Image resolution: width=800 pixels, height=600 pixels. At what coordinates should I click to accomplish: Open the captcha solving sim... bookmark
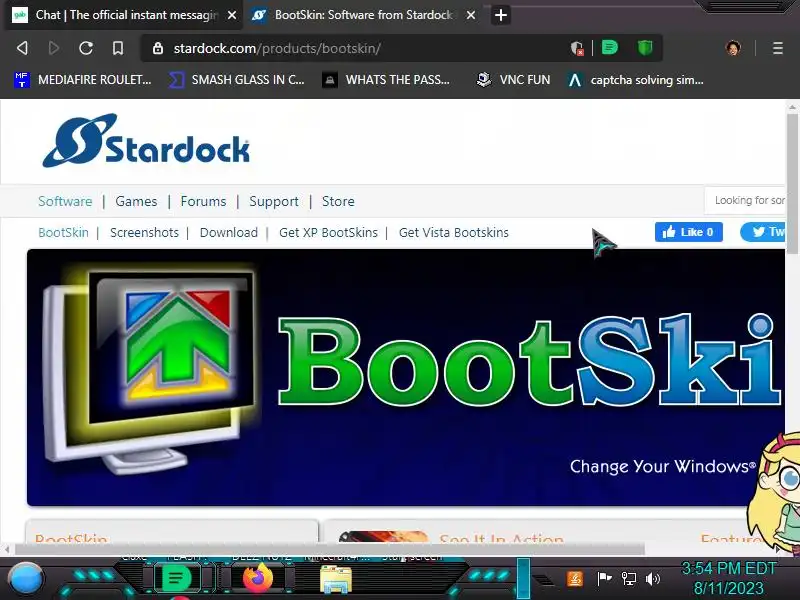click(636, 80)
